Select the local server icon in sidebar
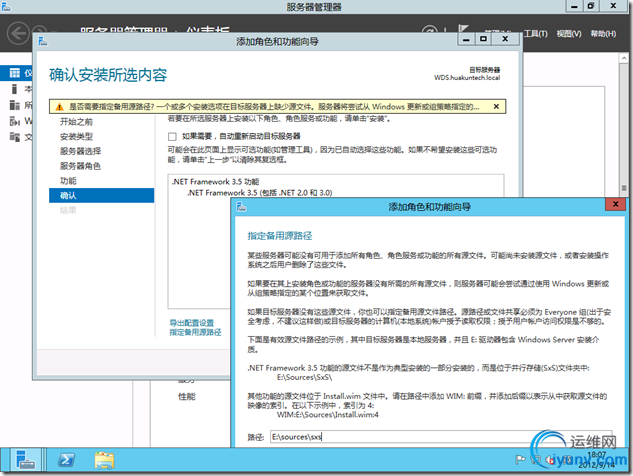The height and width of the screenshot is (476, 633). tap(15, 89)
